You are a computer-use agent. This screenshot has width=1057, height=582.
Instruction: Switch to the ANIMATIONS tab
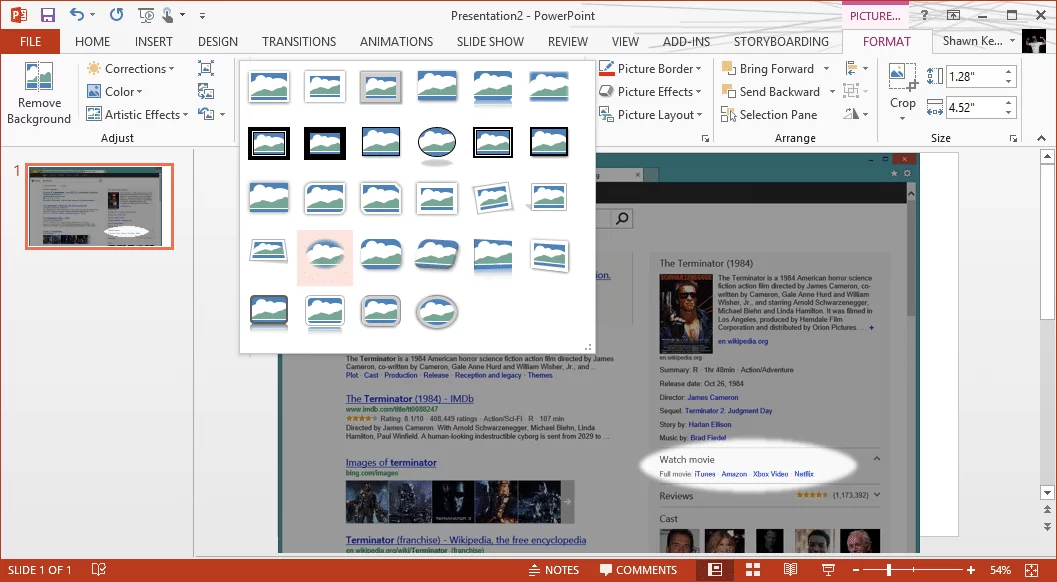point(396,41)
